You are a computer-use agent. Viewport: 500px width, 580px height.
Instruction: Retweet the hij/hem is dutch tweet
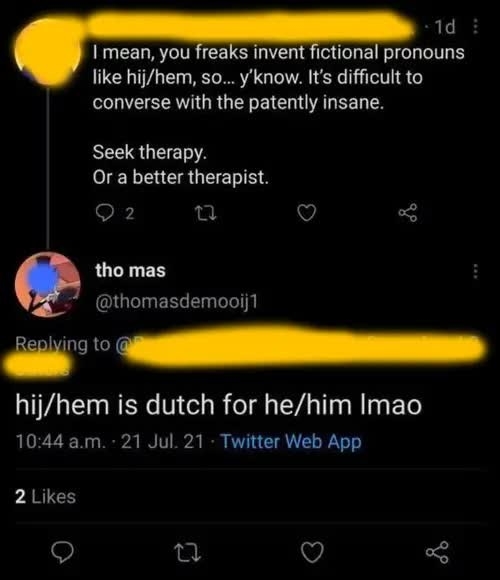187,552
